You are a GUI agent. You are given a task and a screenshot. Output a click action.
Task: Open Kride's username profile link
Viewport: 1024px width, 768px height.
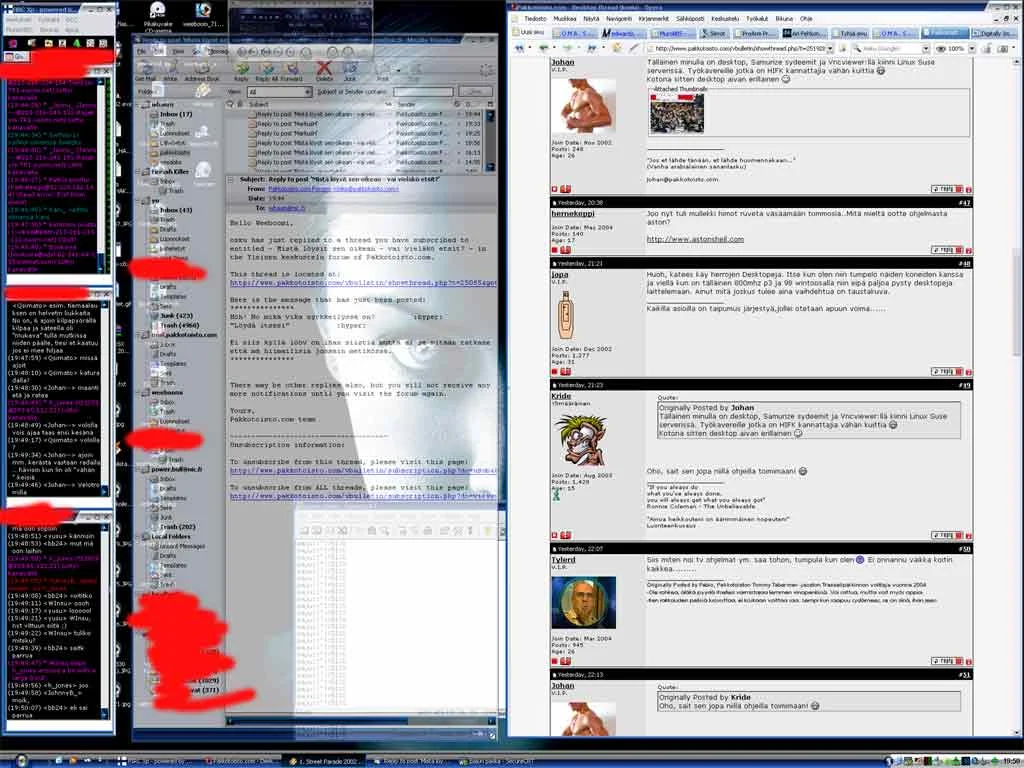coord(561,397)
